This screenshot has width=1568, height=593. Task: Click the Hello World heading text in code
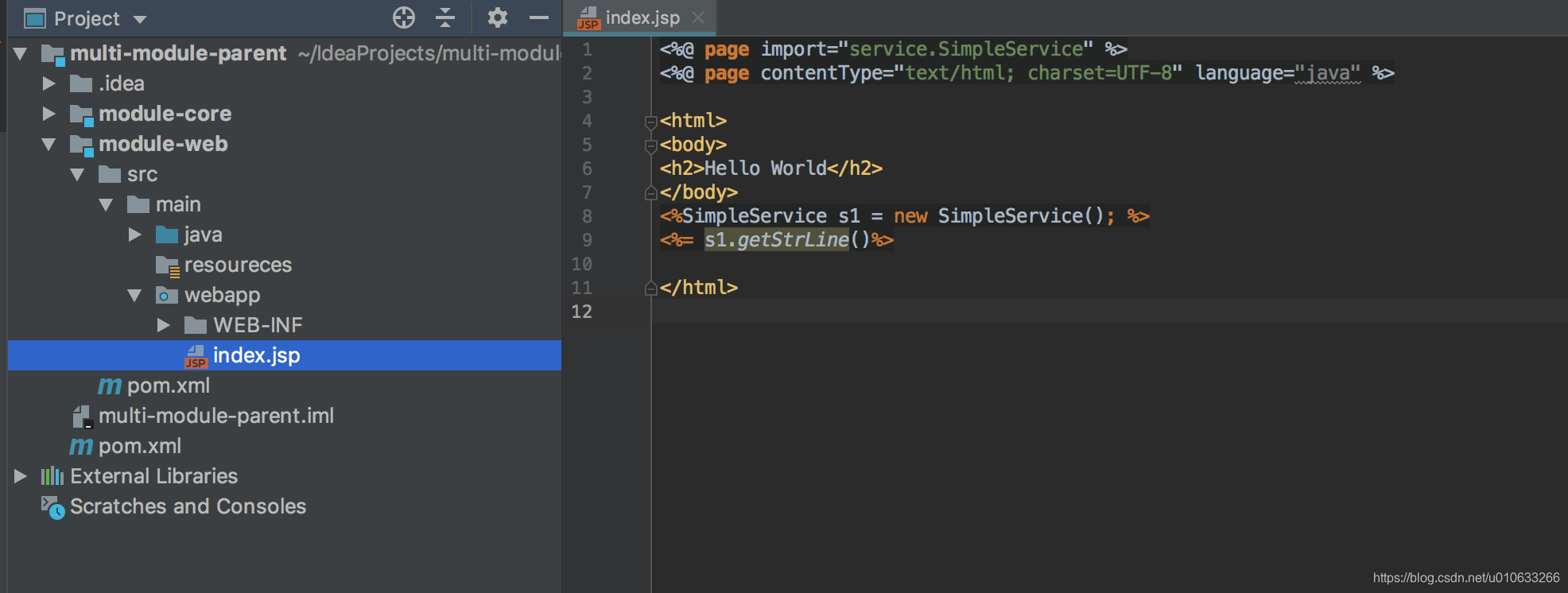(x=766, y=169)
